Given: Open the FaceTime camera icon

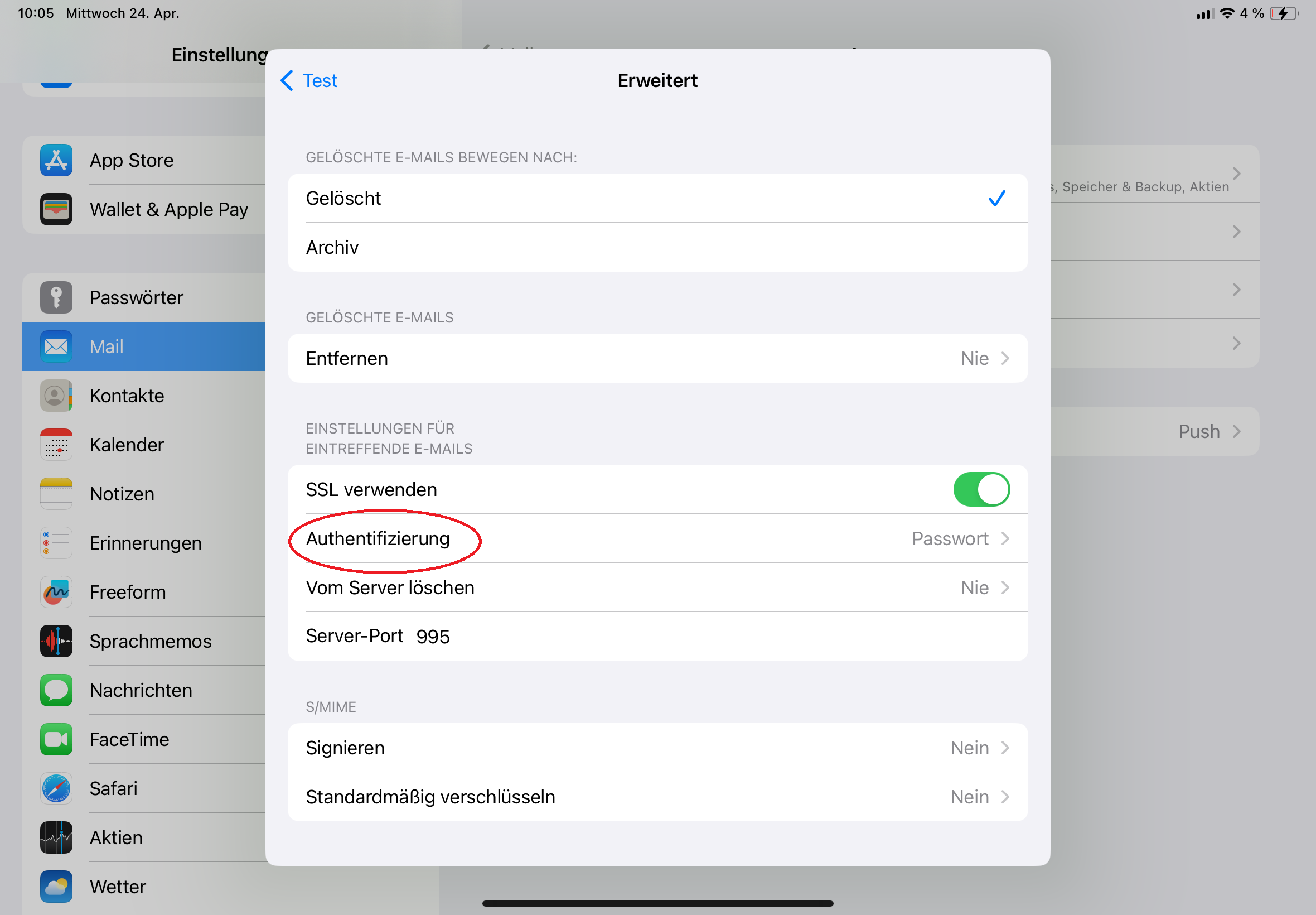Looking at the screenshot, I should point(56,739).
